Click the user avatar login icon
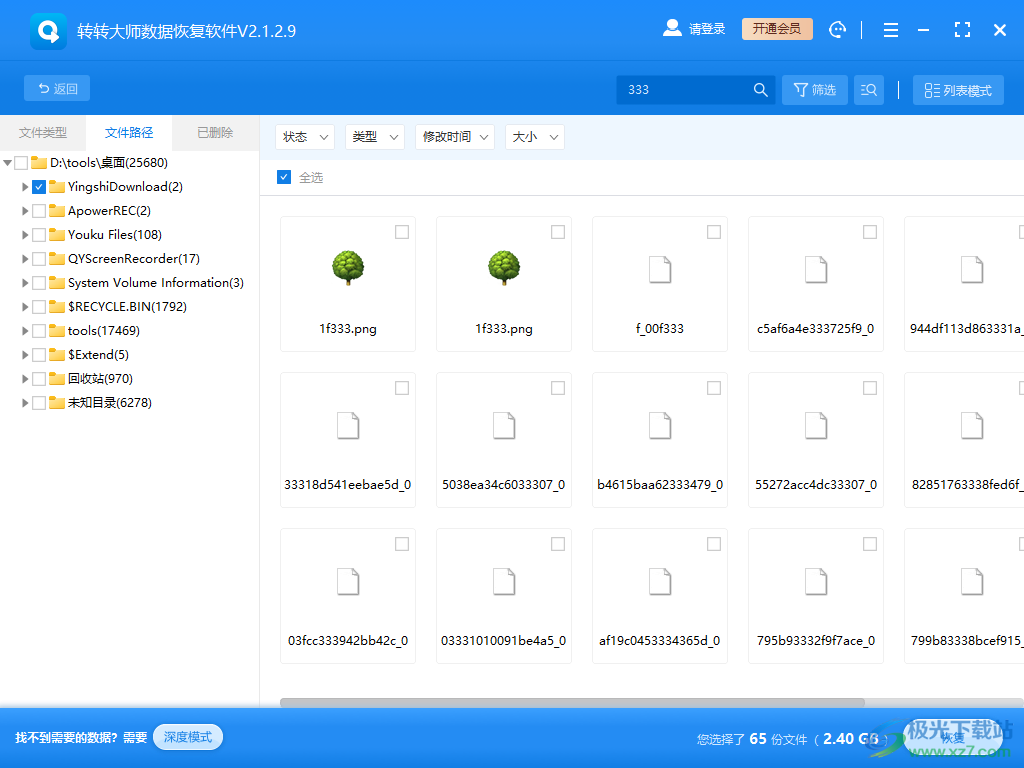The image size is (1024, 768). [672, 28]
